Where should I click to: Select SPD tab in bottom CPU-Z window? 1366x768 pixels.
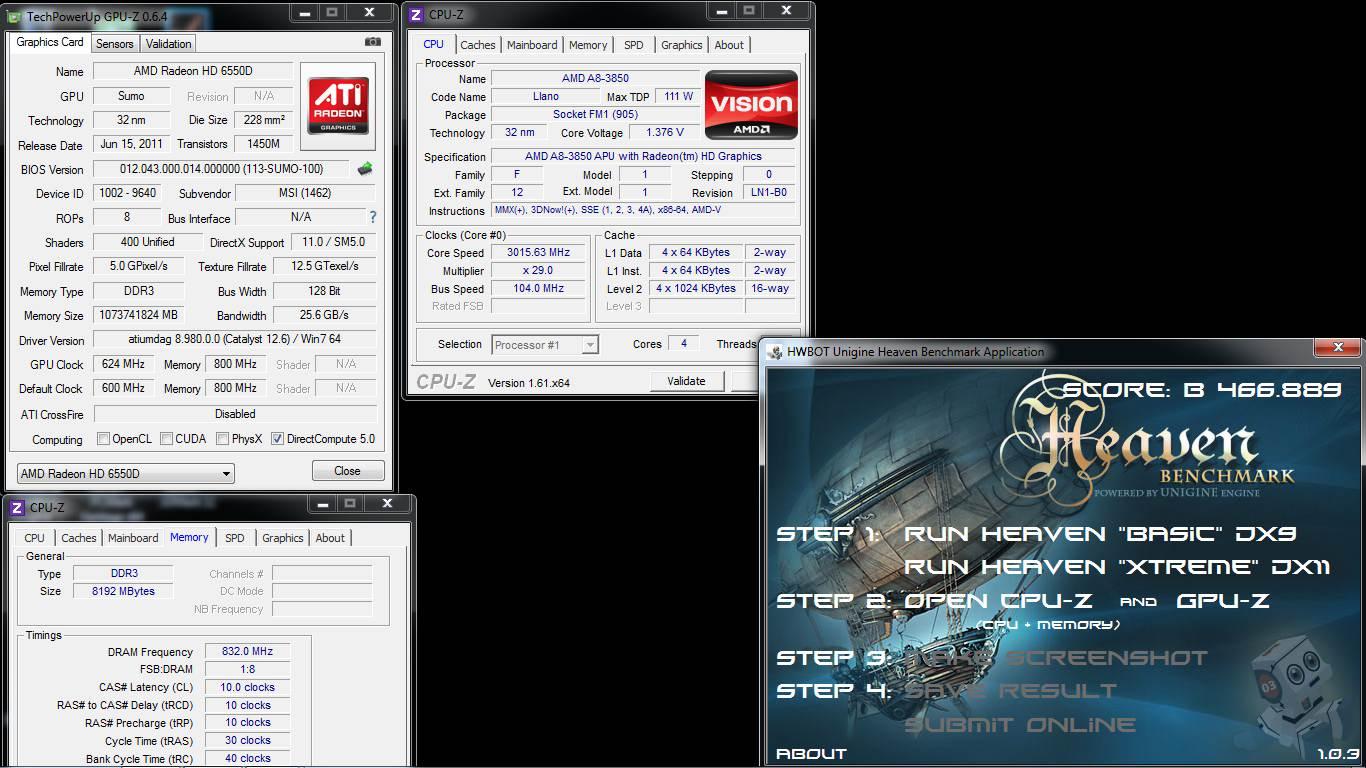tap(235, 538)
